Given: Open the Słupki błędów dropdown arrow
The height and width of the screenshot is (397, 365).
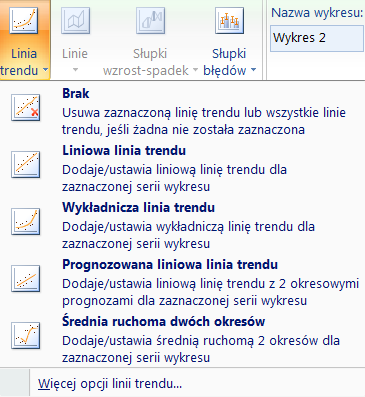Looking at the screenshot, I should (253, 70).
